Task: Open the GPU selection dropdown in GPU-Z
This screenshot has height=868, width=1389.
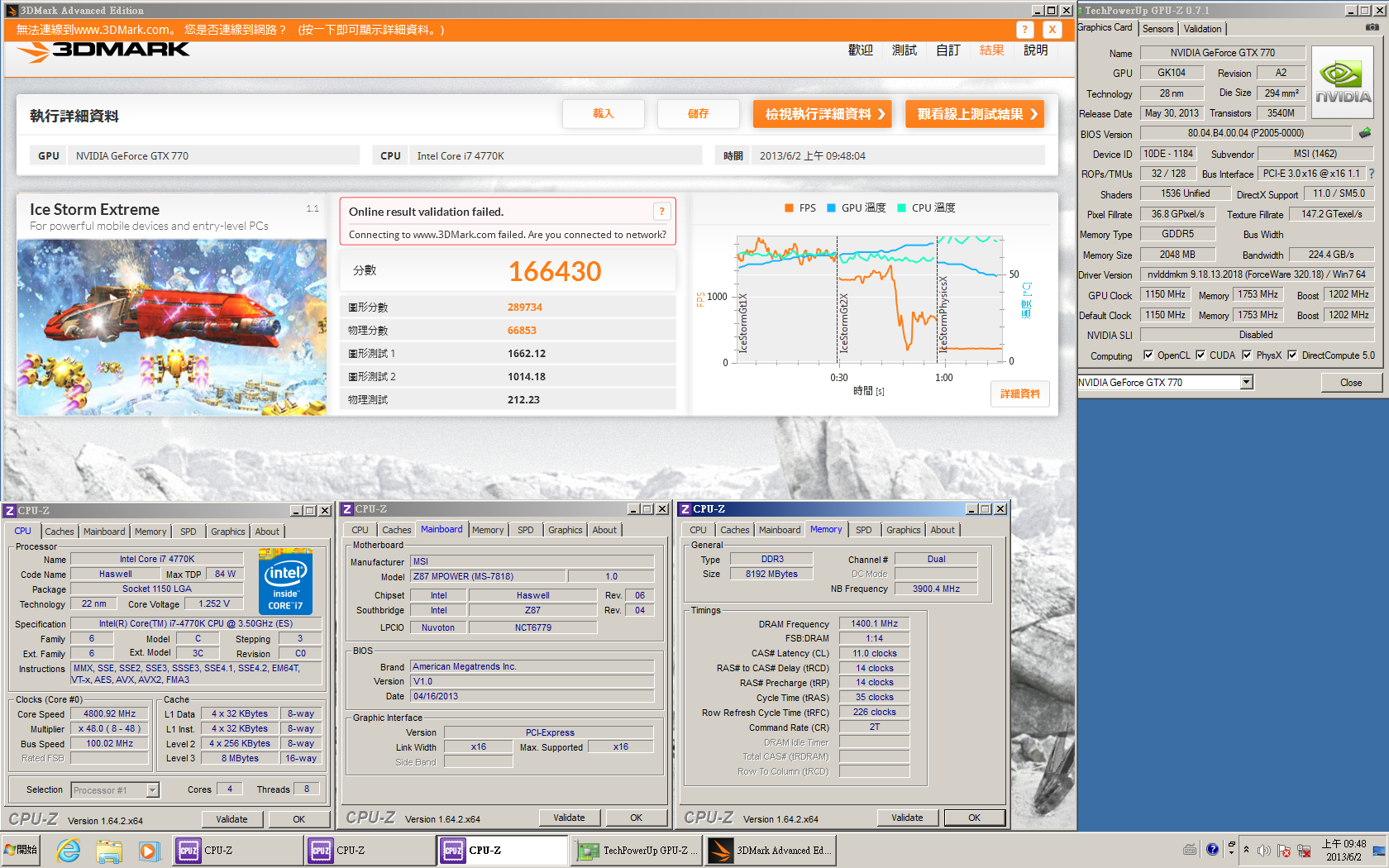Action: [1246, 382]
